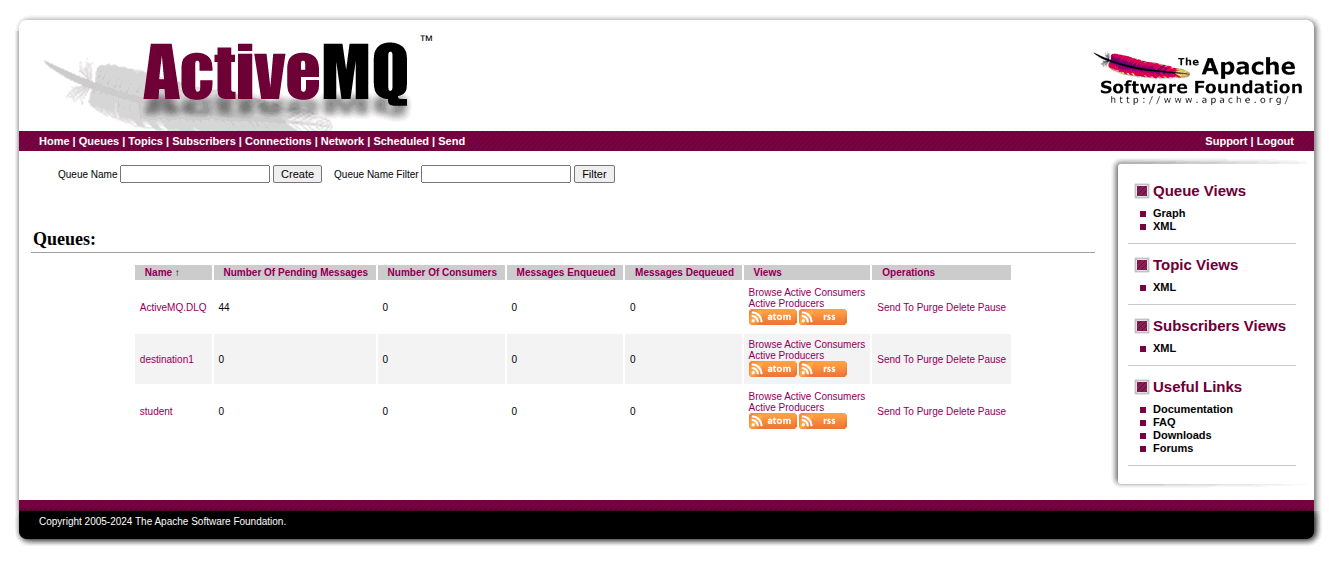The height and width of the screenshot is (565, 1329).
Task: Pause the ActiveMQ.DLQ queue
Action: pyautogui.click(x=992, y=307)
